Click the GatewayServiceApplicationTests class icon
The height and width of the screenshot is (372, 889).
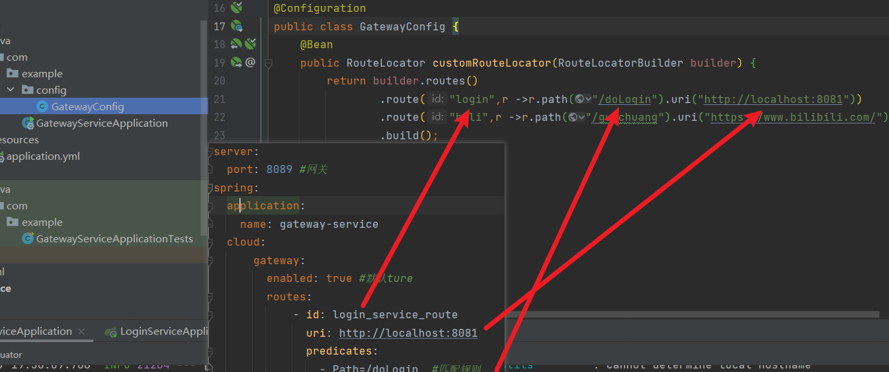tap(28, 239)
